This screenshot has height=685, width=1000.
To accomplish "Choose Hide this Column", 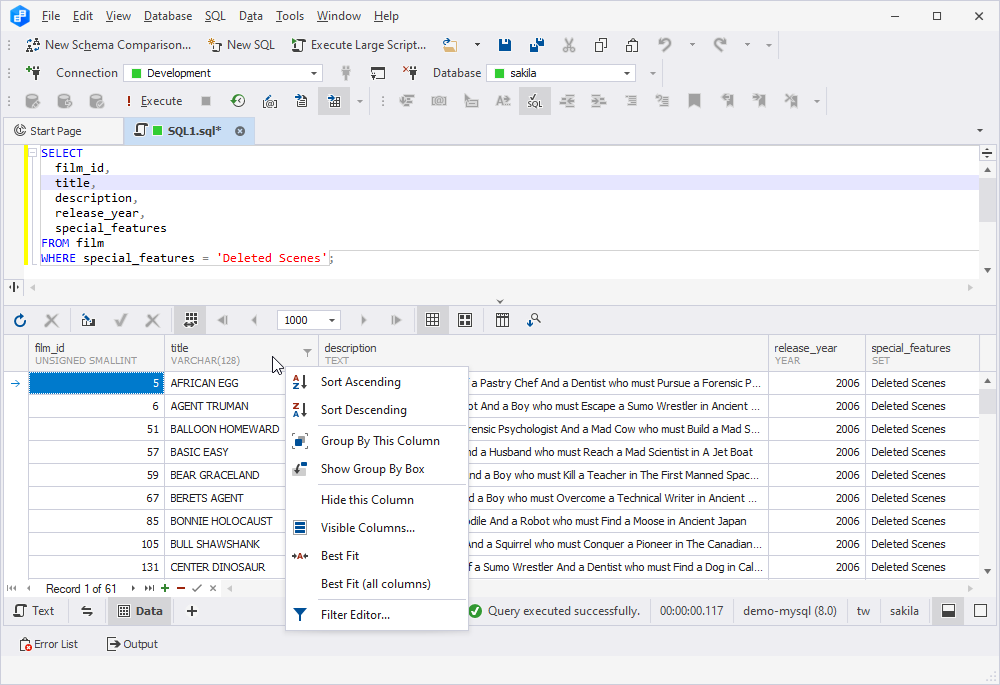I will click(377, 500).
